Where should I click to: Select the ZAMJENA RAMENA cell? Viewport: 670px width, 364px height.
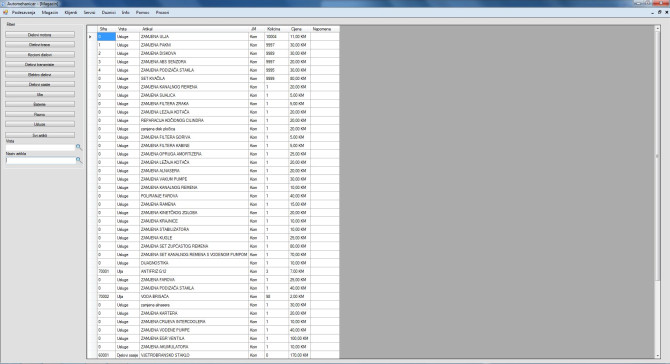[194, 204]
